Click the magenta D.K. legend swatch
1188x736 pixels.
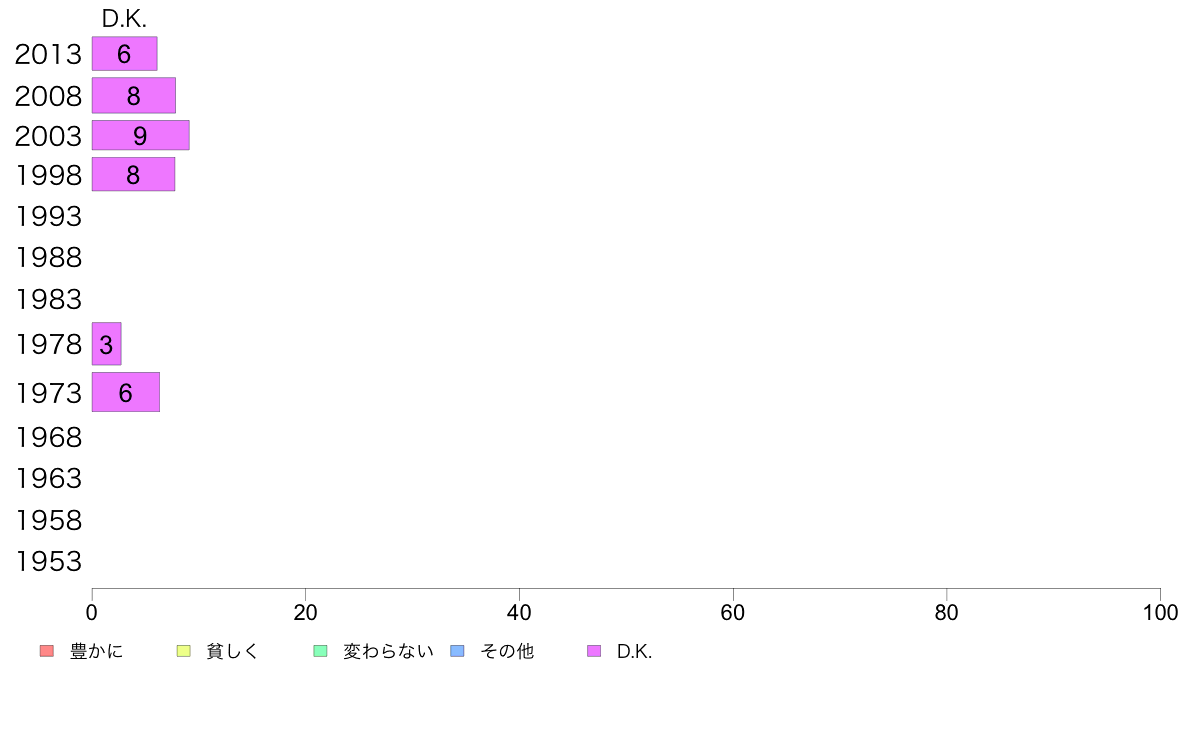point(594,651)
